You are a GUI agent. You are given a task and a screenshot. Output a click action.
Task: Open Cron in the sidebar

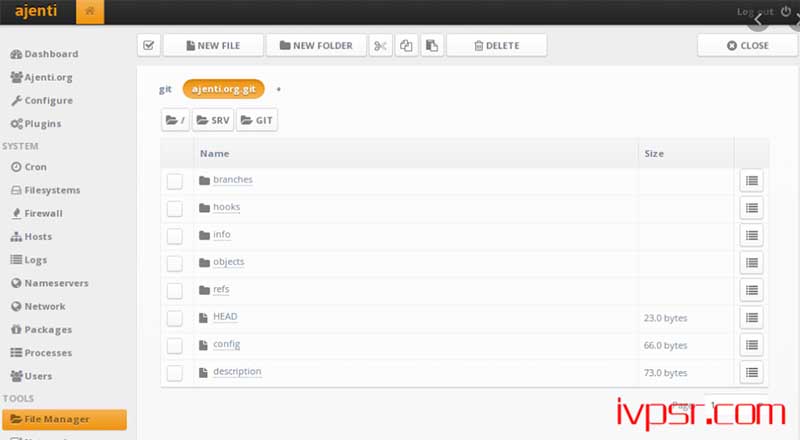[29, 167]
